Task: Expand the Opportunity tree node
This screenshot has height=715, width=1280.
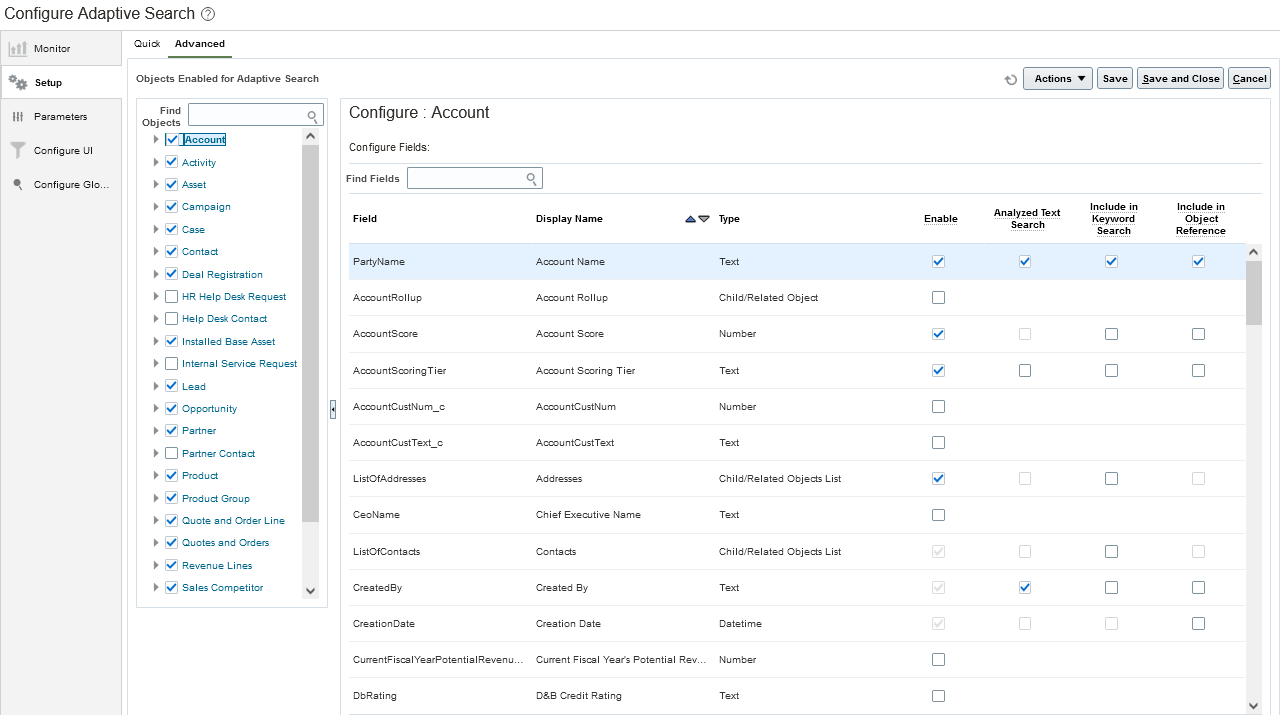Action: 156,408
